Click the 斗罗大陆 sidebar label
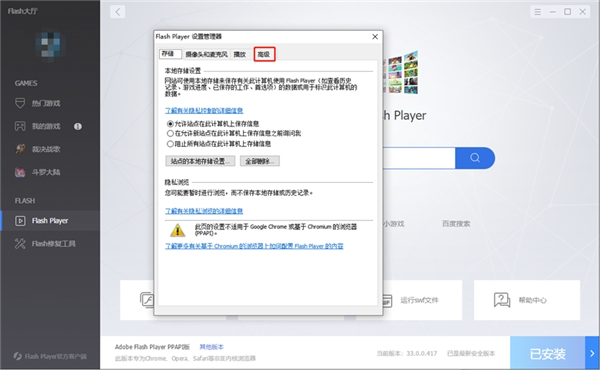Screen dimensions: 600x370 [46, 172]
